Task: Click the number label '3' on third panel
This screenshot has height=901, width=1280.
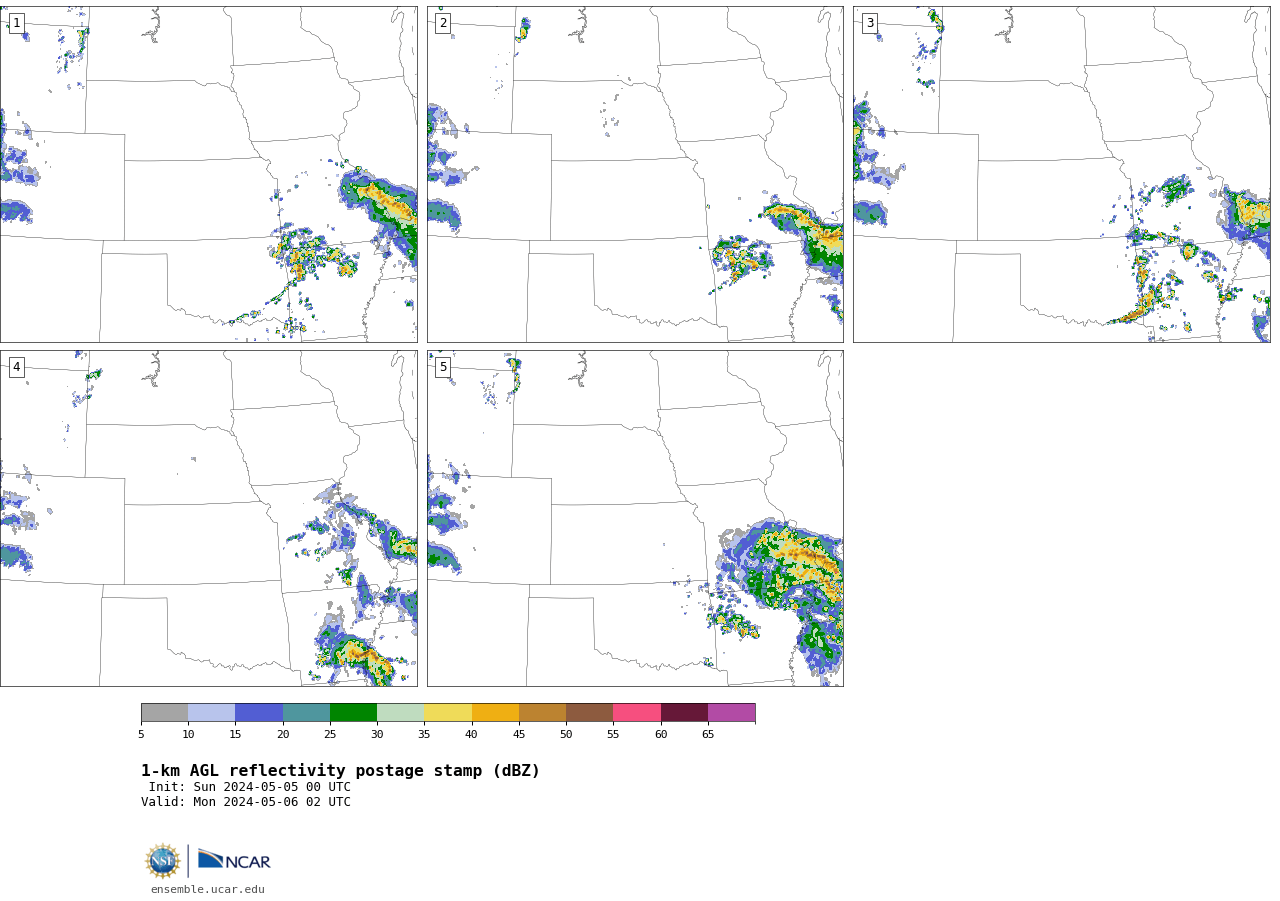Action: click(x=869, y=23)
